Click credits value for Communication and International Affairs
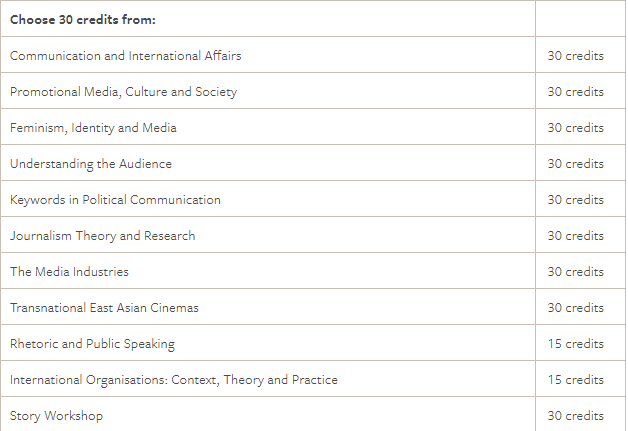This screenshot has height=431, width=628. [575, 56]
